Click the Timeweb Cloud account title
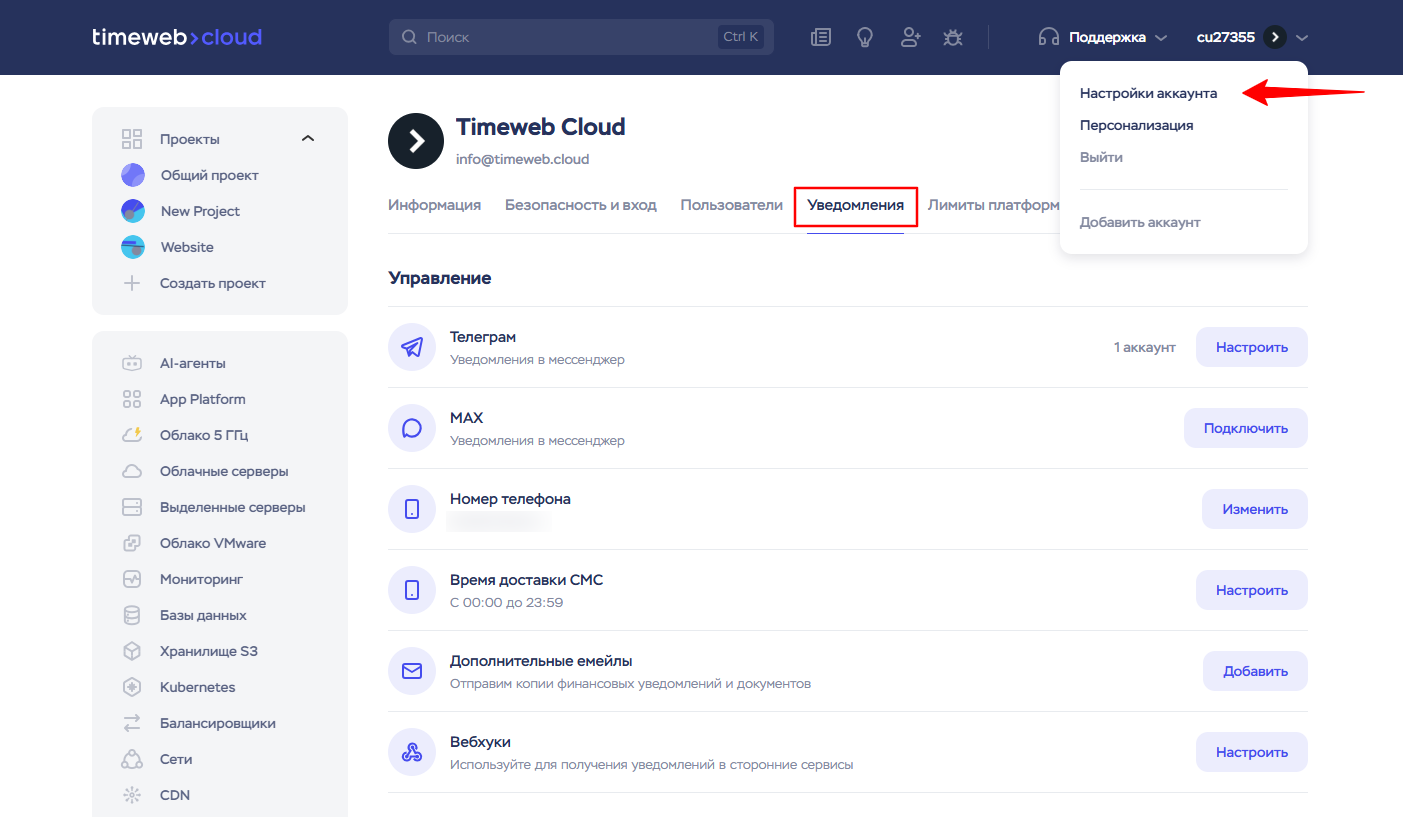This screenshot has height=817, width=1403. click(x=541, y=127)
